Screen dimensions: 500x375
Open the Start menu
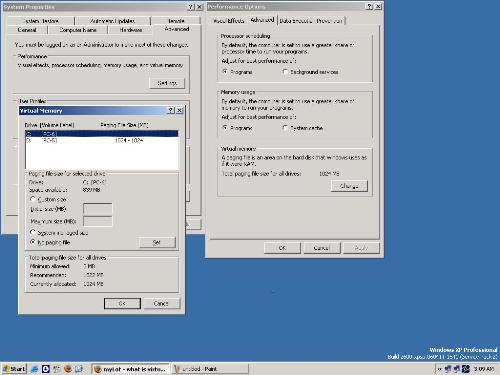[14, 369]
